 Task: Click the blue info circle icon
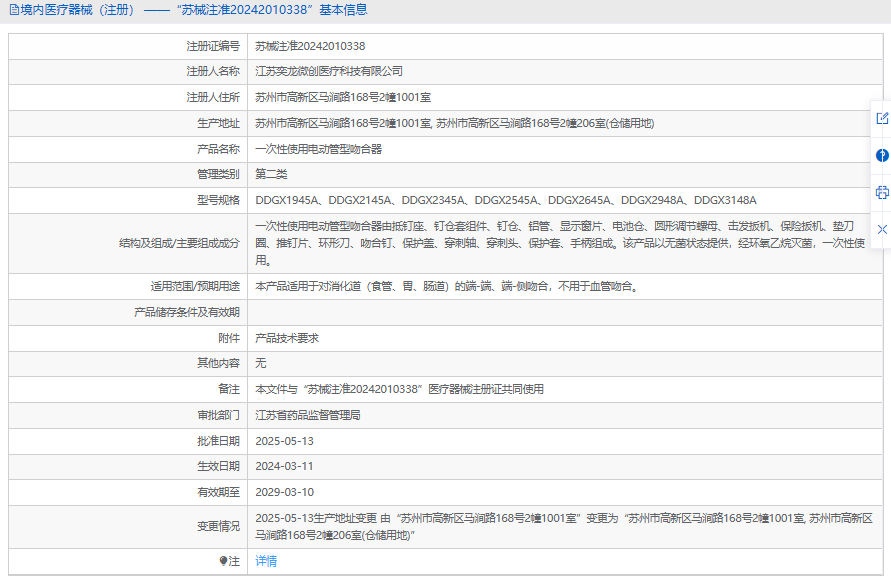tap(882, 155)
